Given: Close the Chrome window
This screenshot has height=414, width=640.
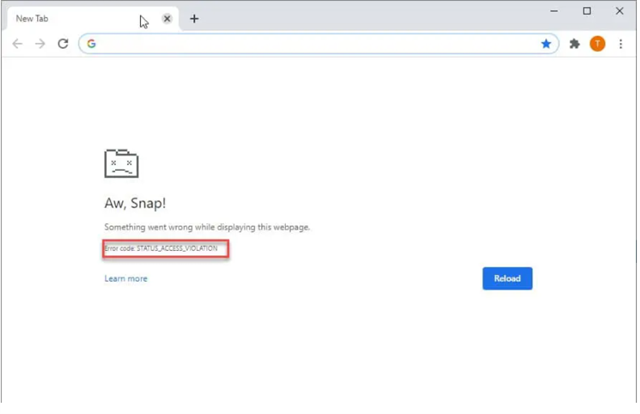Looking at the screenshot, I should pyautogui.click(x=620, y=11).
